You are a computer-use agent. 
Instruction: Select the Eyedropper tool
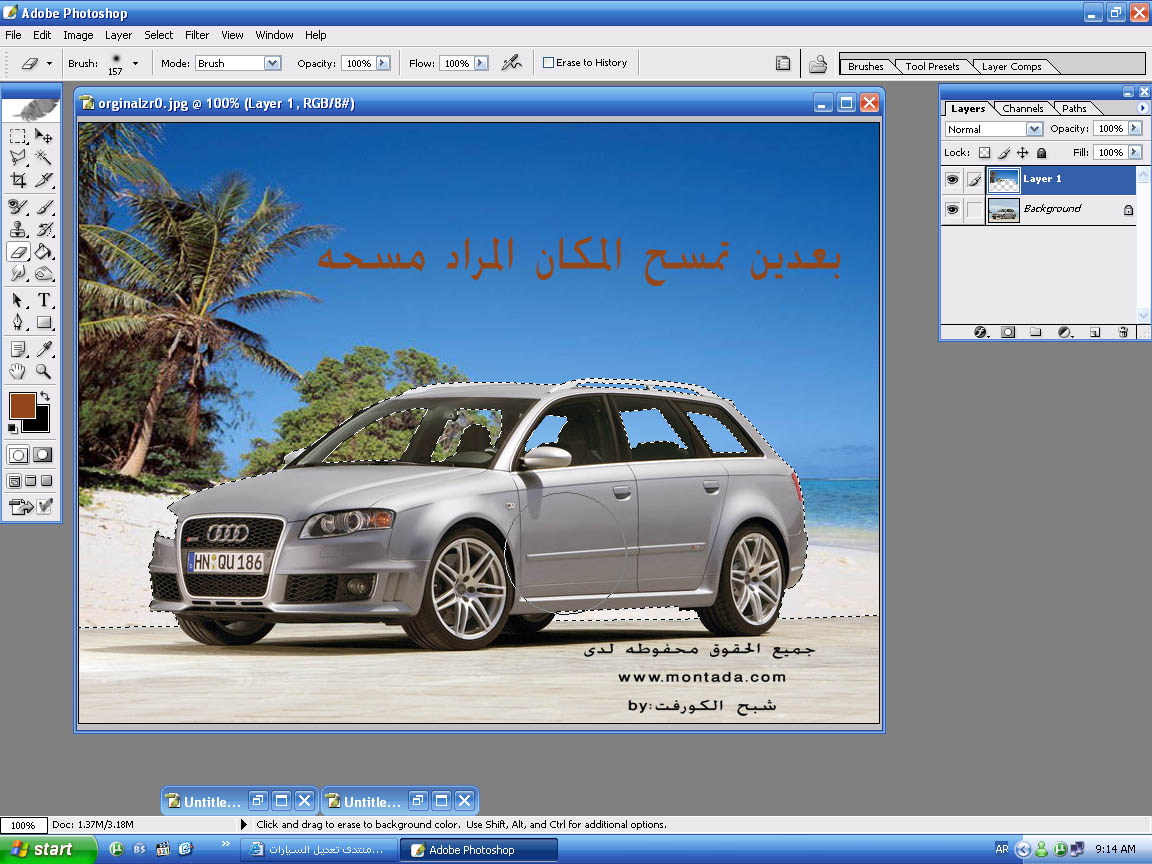43,349
